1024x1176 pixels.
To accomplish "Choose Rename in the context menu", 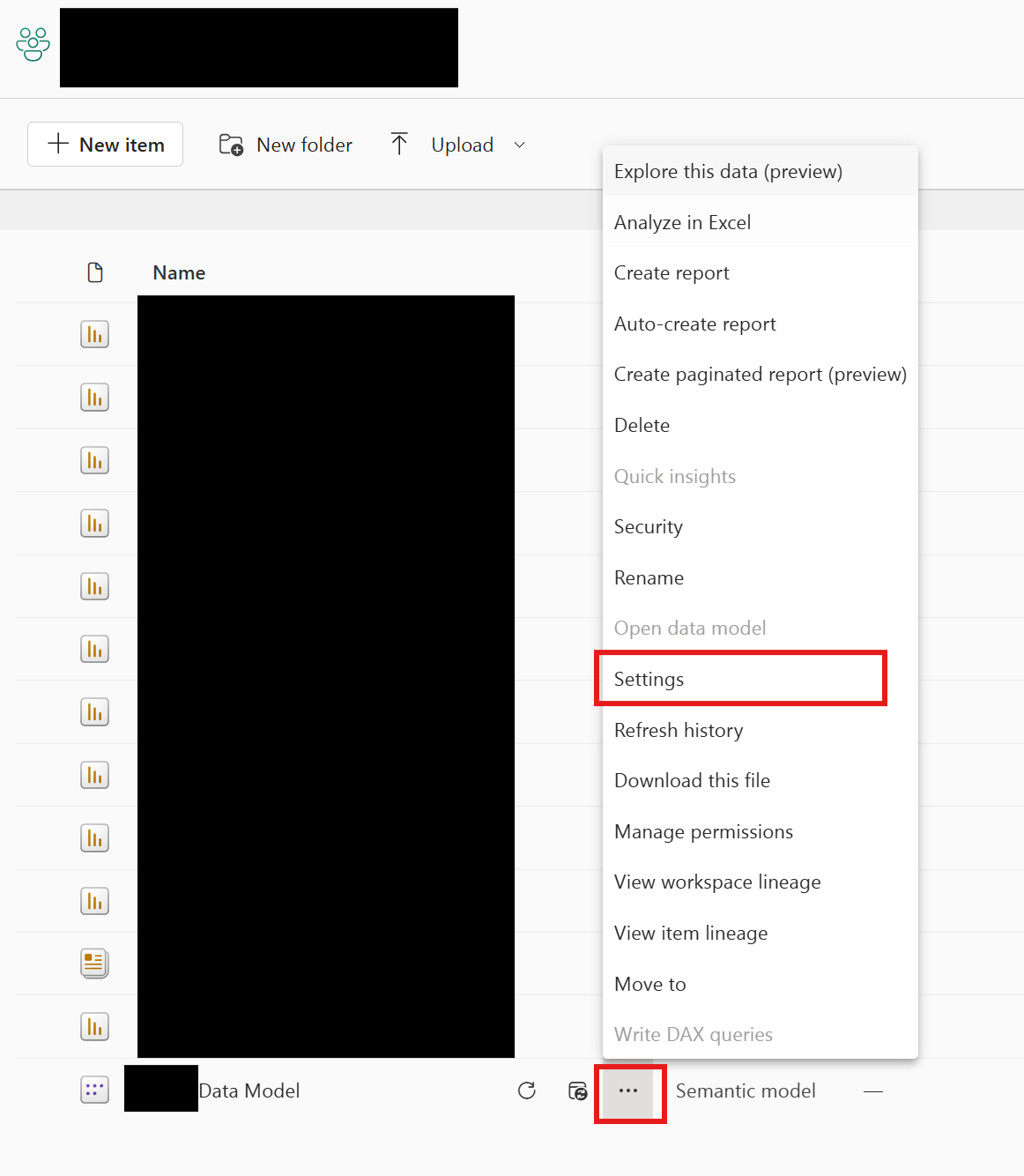I will (x=649, y=577).
